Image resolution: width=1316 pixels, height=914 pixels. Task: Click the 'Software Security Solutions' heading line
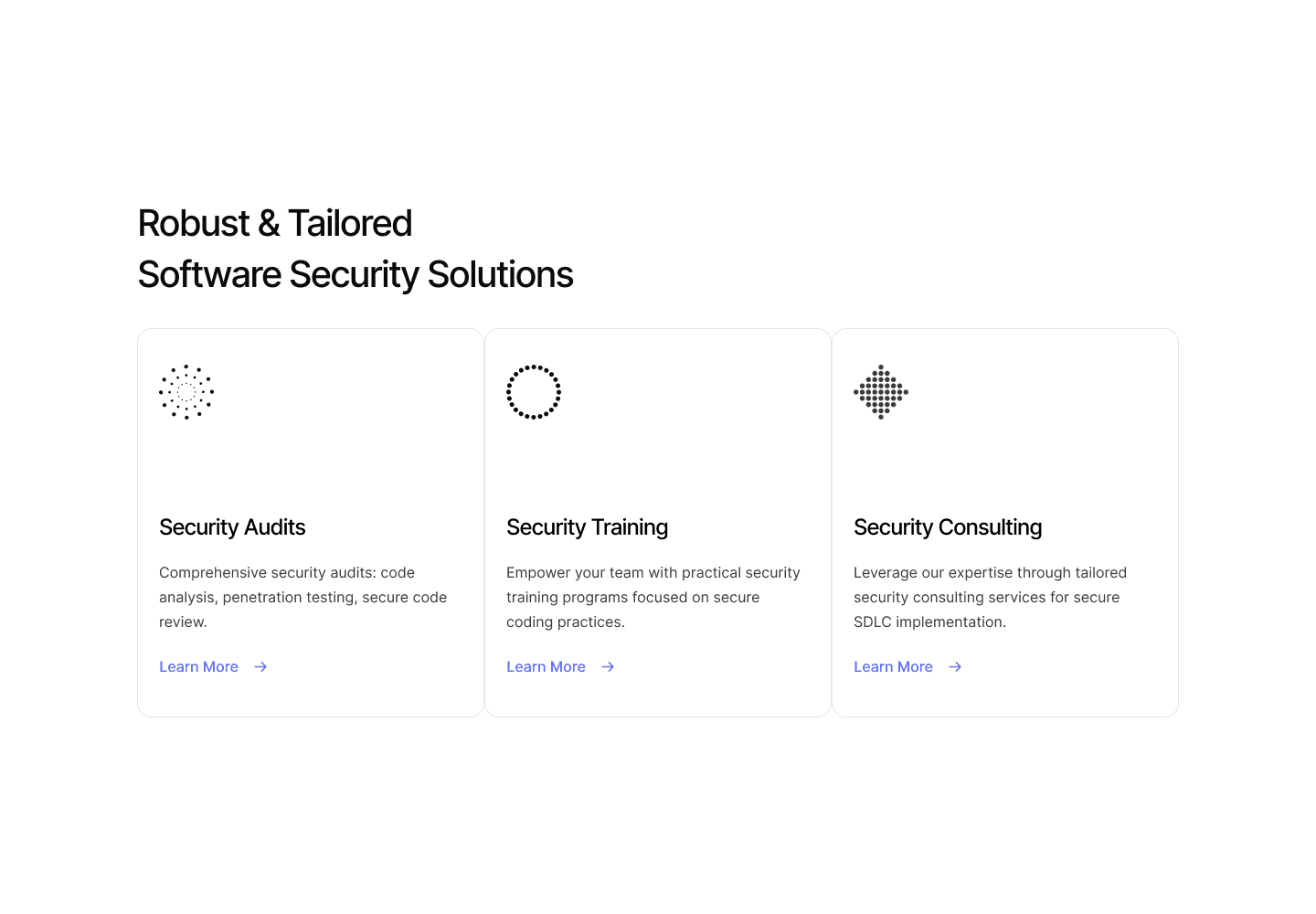tap(356, 274)
